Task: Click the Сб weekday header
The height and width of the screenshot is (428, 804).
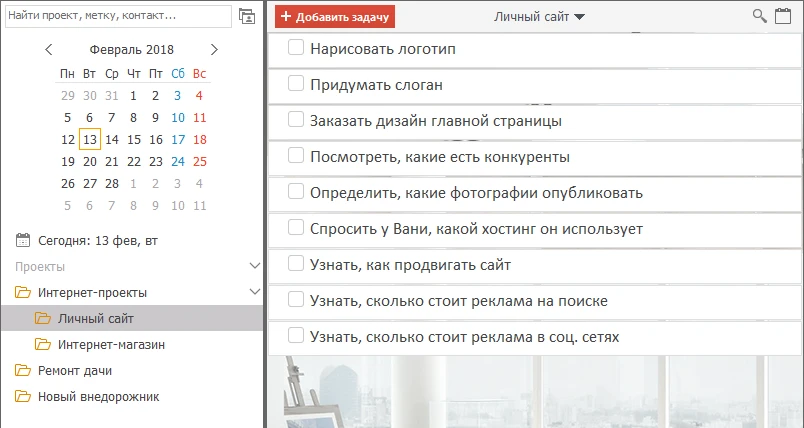Action: 178,73
